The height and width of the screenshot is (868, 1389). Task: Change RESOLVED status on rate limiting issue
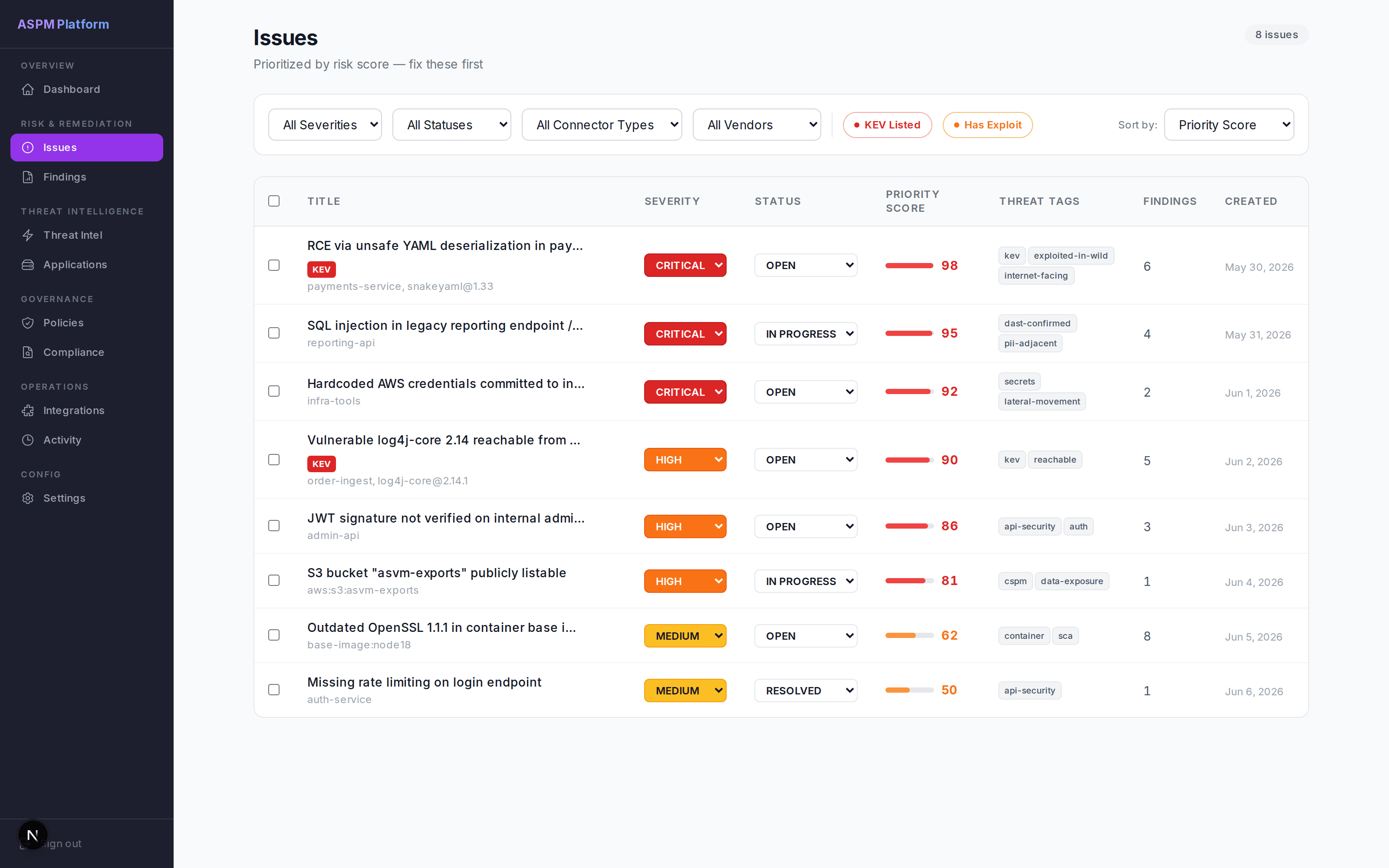(x=806, y=690)
